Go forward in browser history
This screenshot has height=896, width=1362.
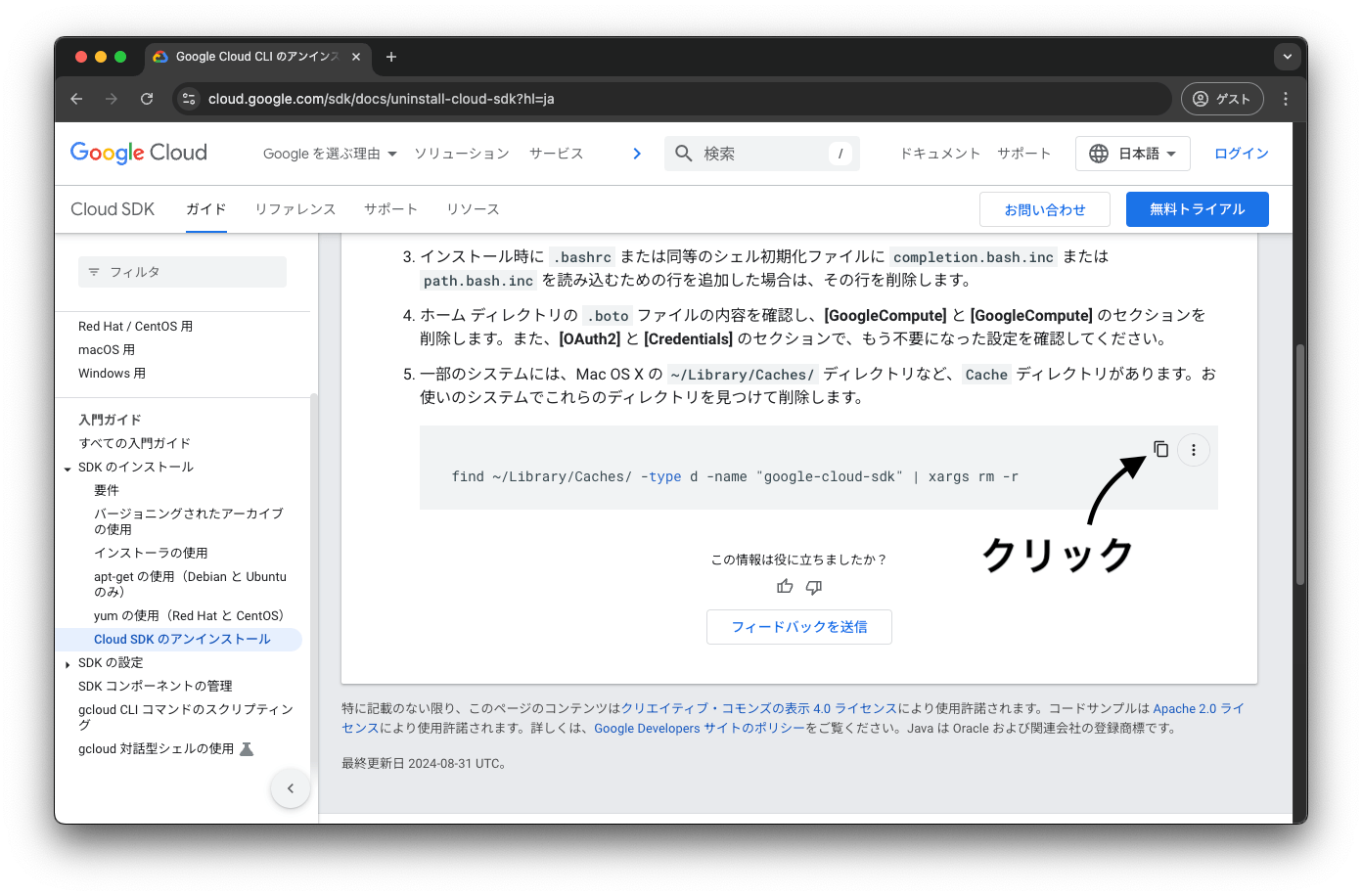(x=112, y=99)
